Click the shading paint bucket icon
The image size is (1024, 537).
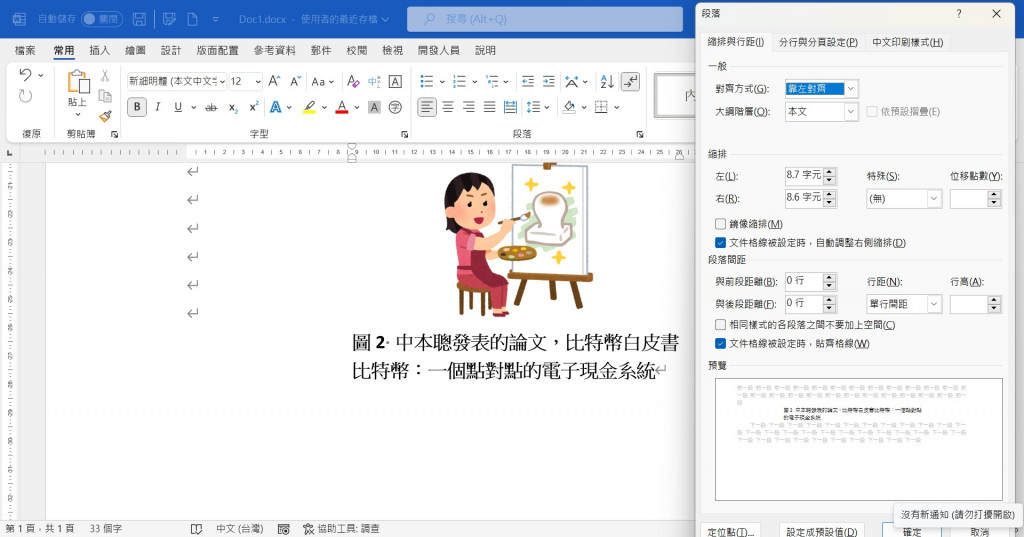coord(569,107)
